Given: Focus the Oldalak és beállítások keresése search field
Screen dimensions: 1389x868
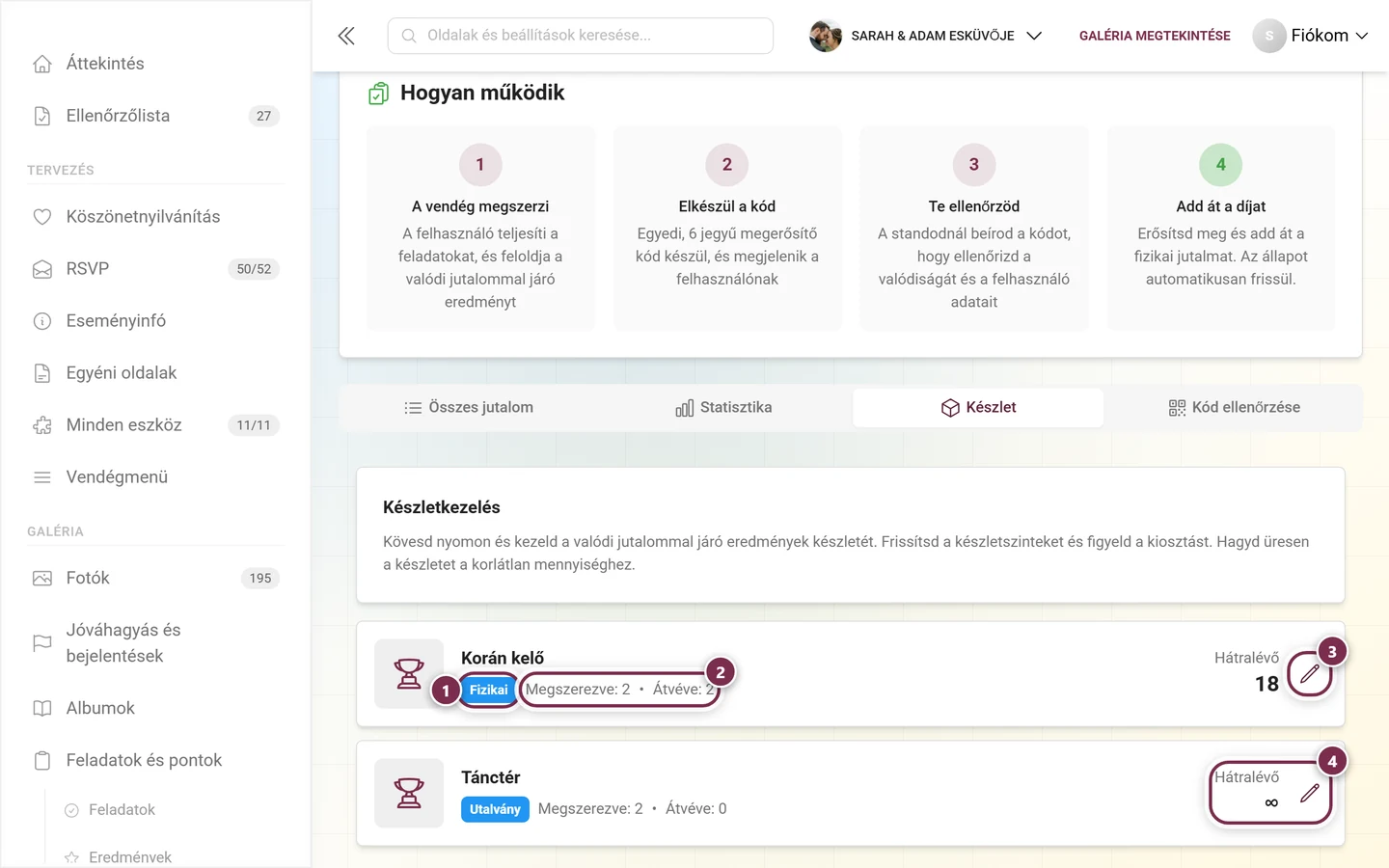Looking at the screenshot, I should [x=581, y=36].
